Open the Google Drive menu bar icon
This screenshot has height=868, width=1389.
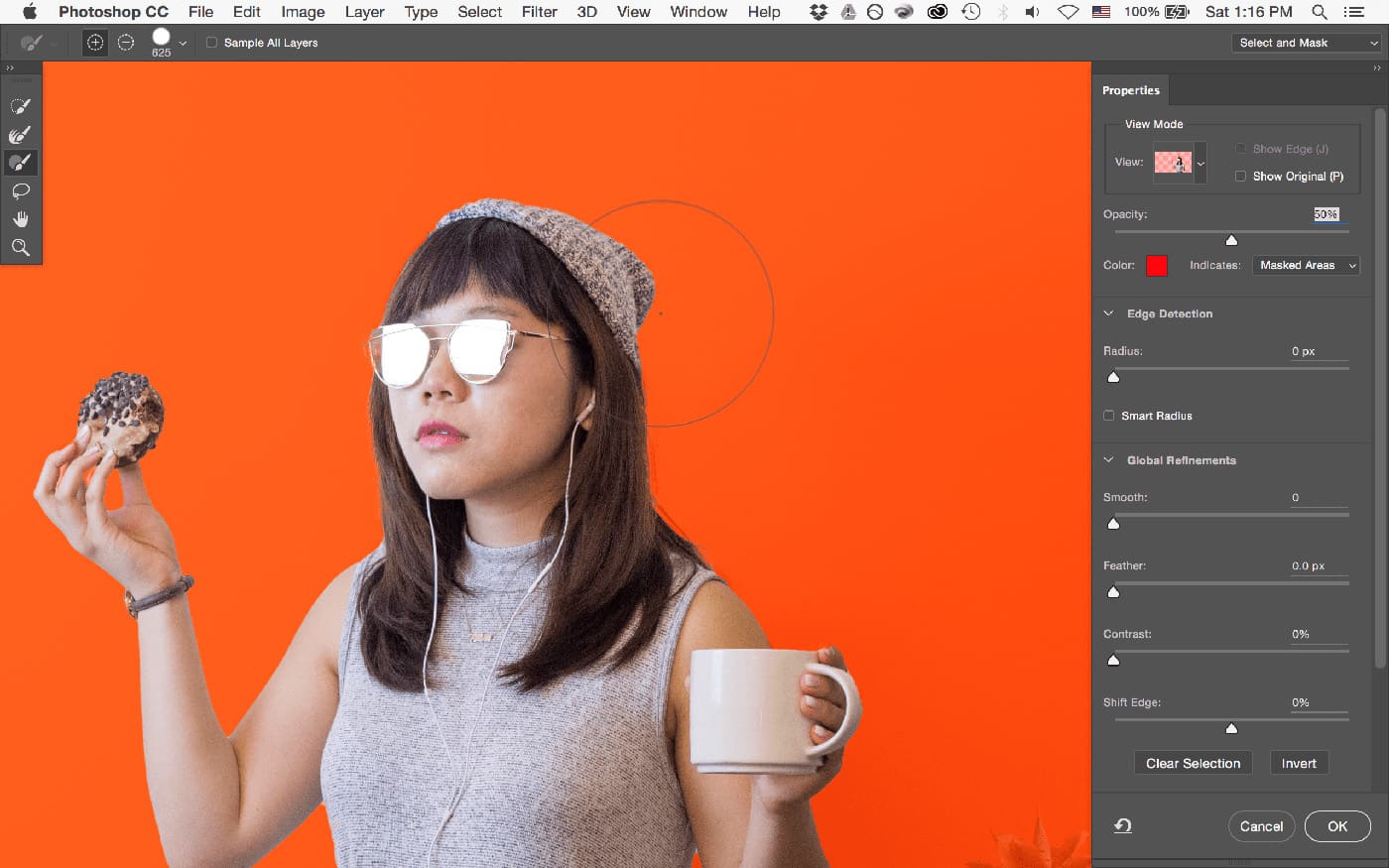pos(847,12)
